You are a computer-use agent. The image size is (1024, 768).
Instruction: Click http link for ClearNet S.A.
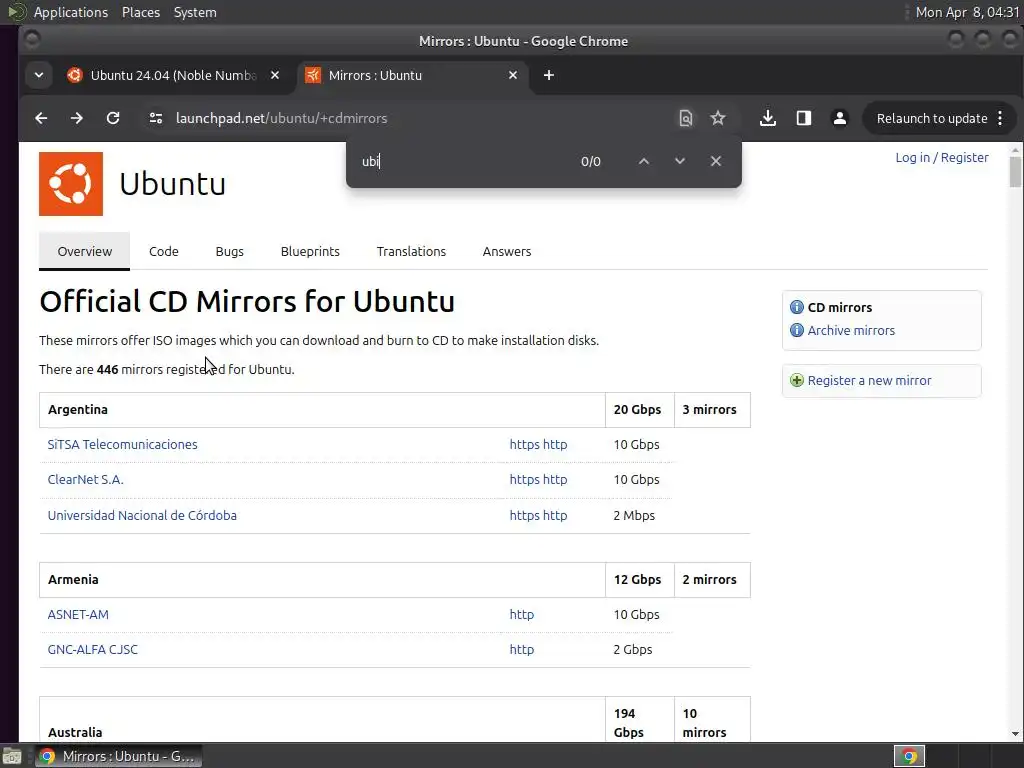(x=555, y=479)
